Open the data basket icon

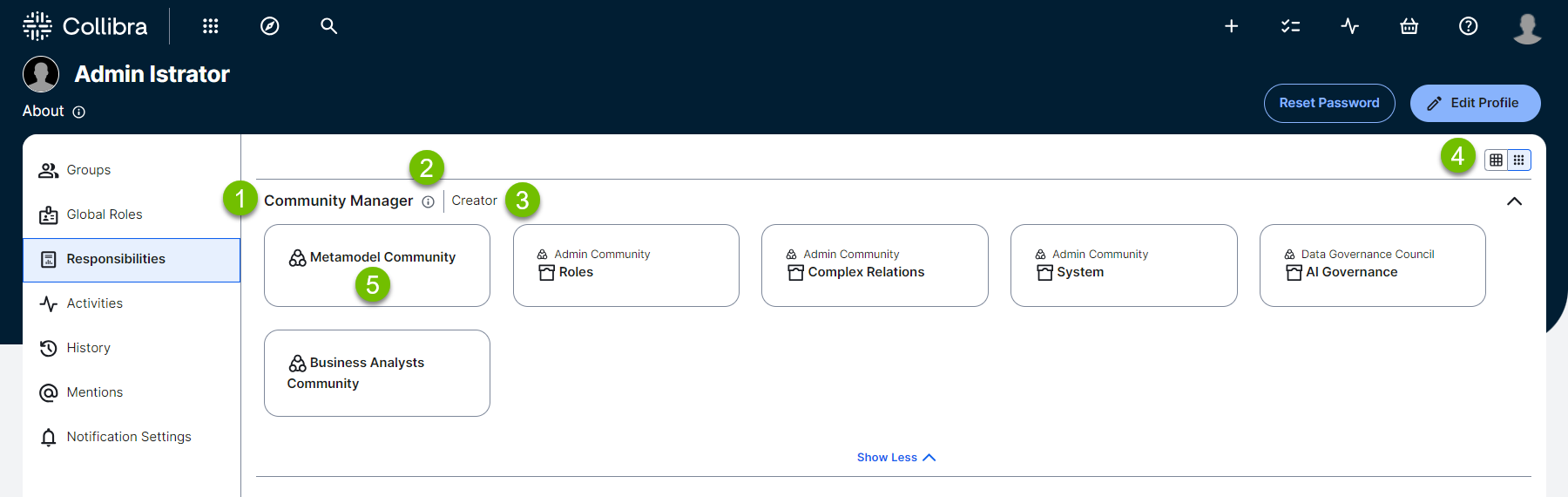pos(1409,26)
